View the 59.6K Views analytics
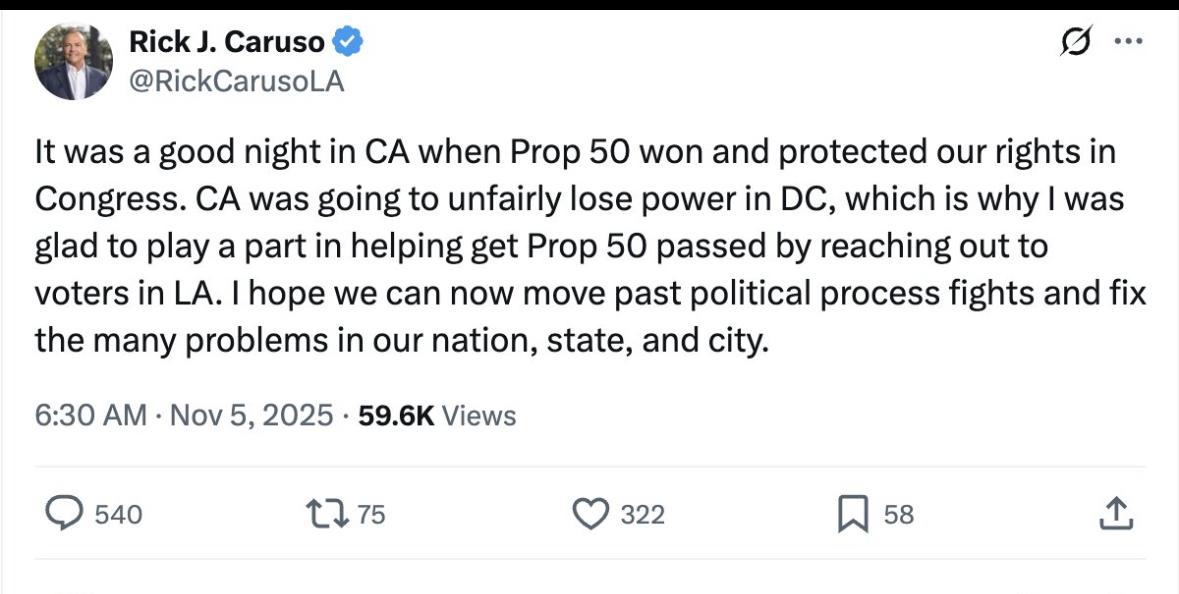1179x594 pixels. pyautogui.click(x=395, y=415)
